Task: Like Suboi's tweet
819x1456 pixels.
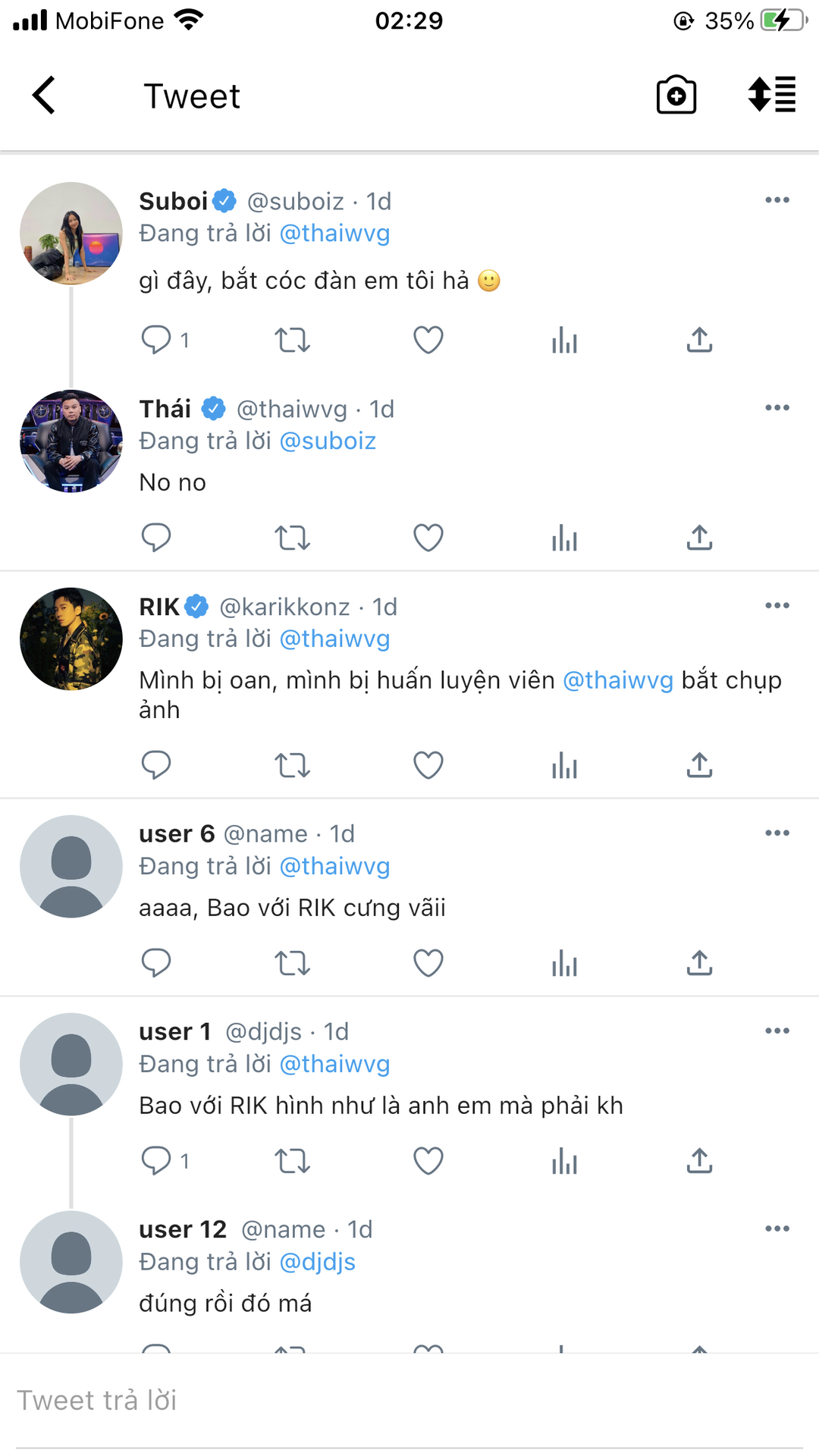Action: pos(428,340)
